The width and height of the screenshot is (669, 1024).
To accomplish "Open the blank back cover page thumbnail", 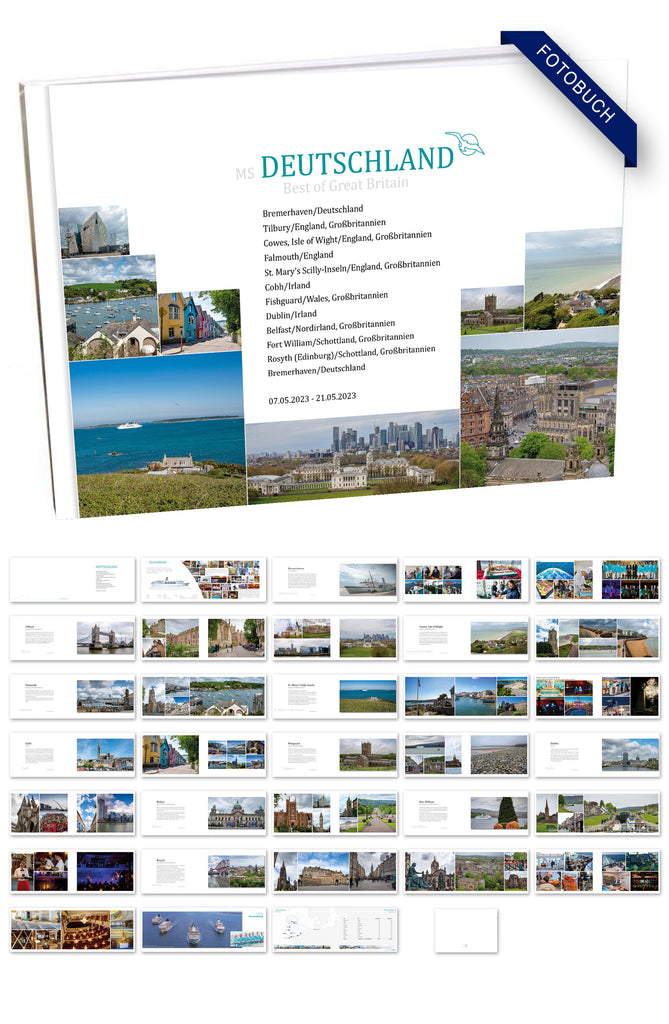I will click(466, 930).
